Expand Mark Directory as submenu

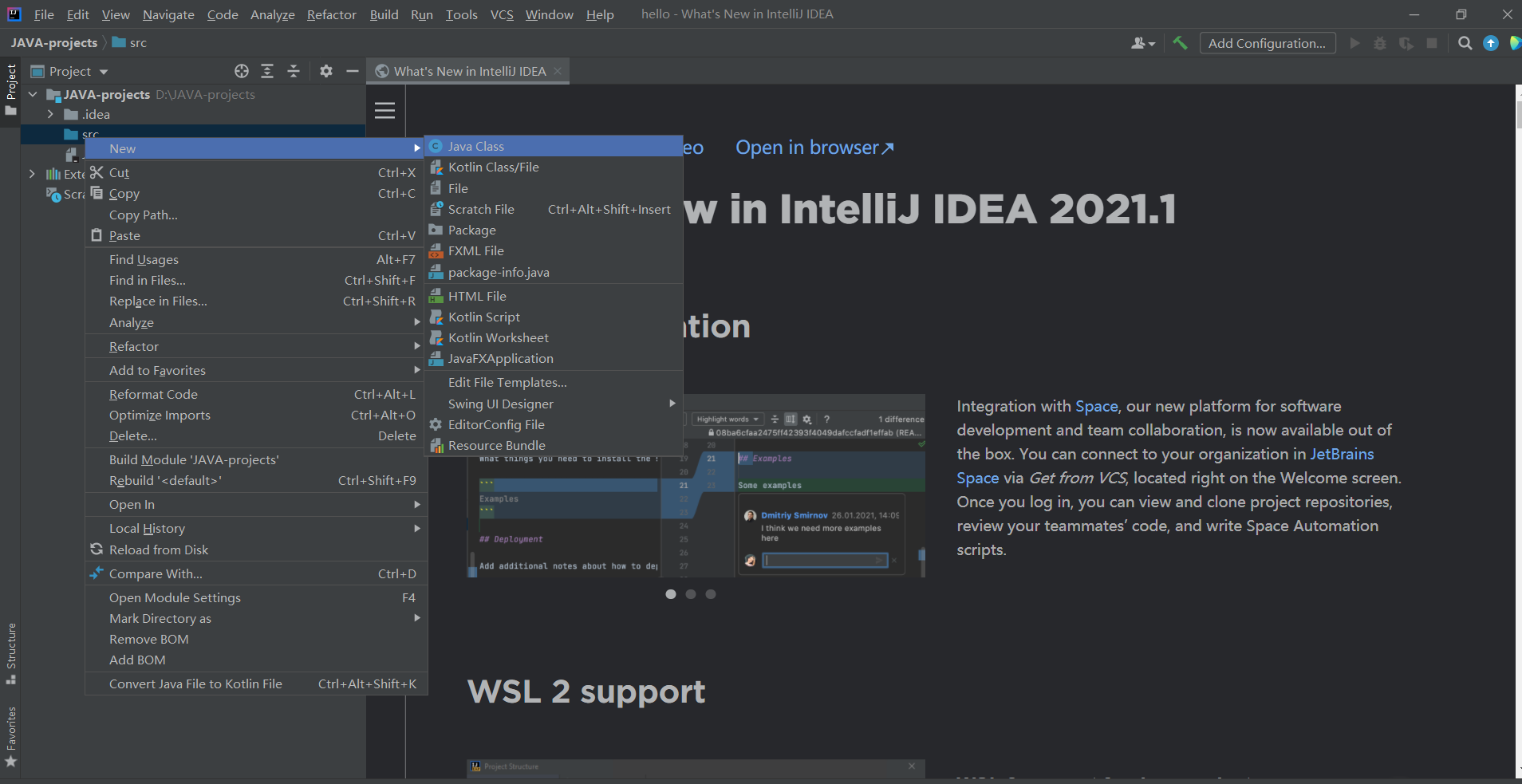[256, 618]
